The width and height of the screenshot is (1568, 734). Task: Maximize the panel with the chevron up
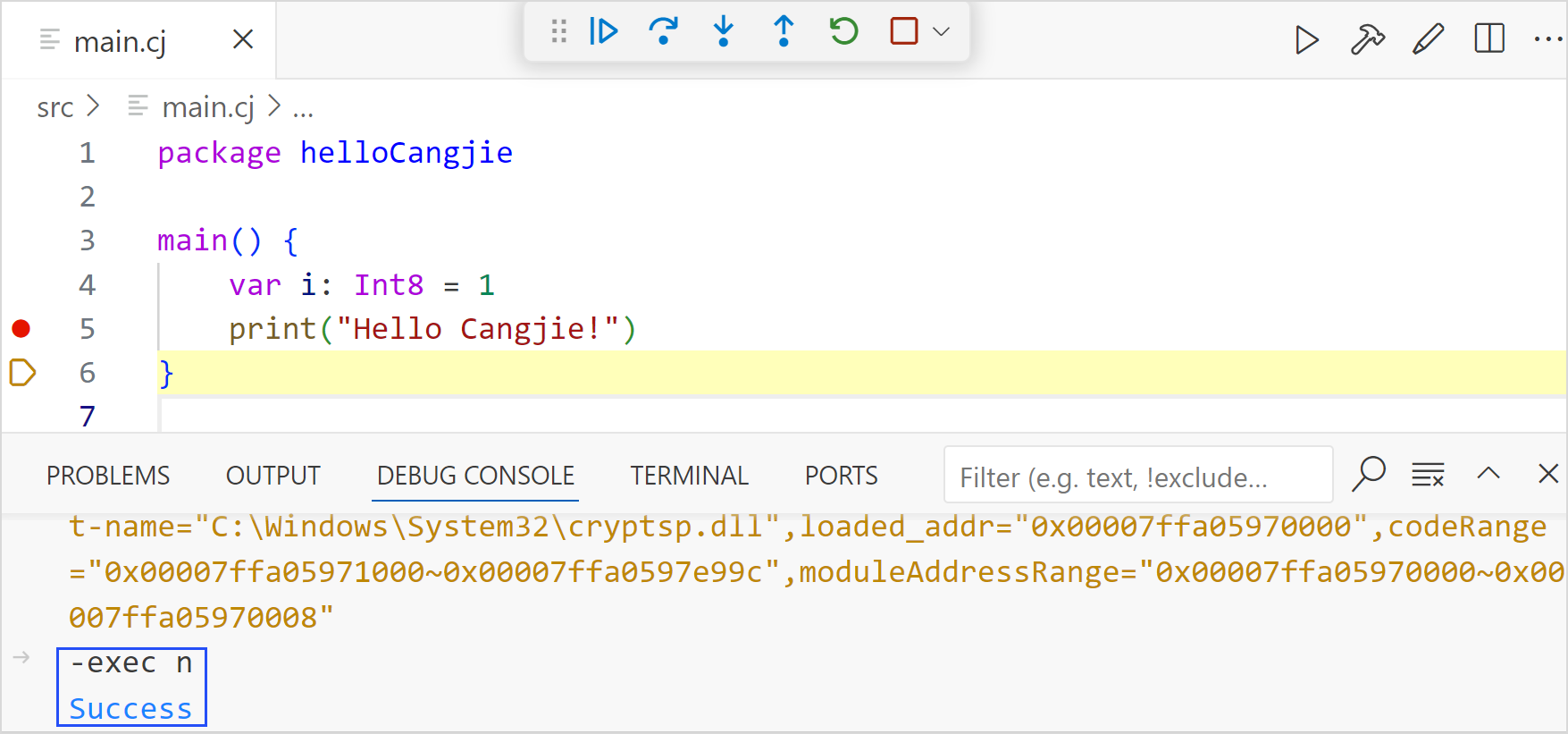point(1488,474)
